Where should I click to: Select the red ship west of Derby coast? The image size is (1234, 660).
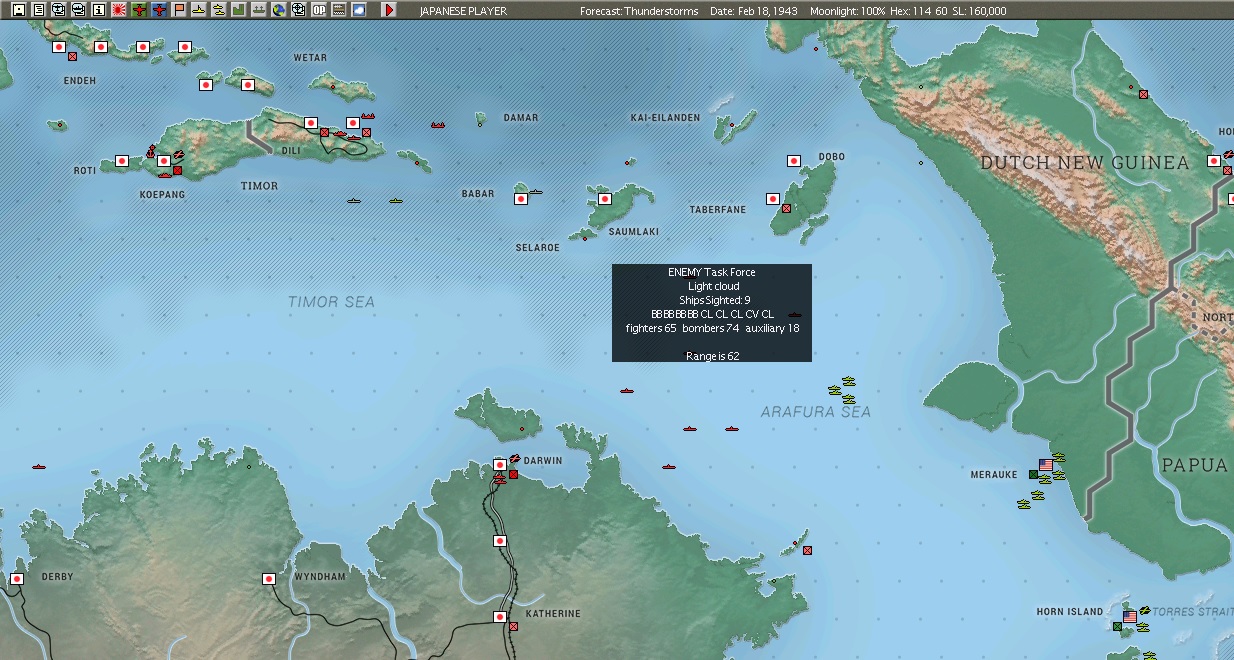click(39, 467)
